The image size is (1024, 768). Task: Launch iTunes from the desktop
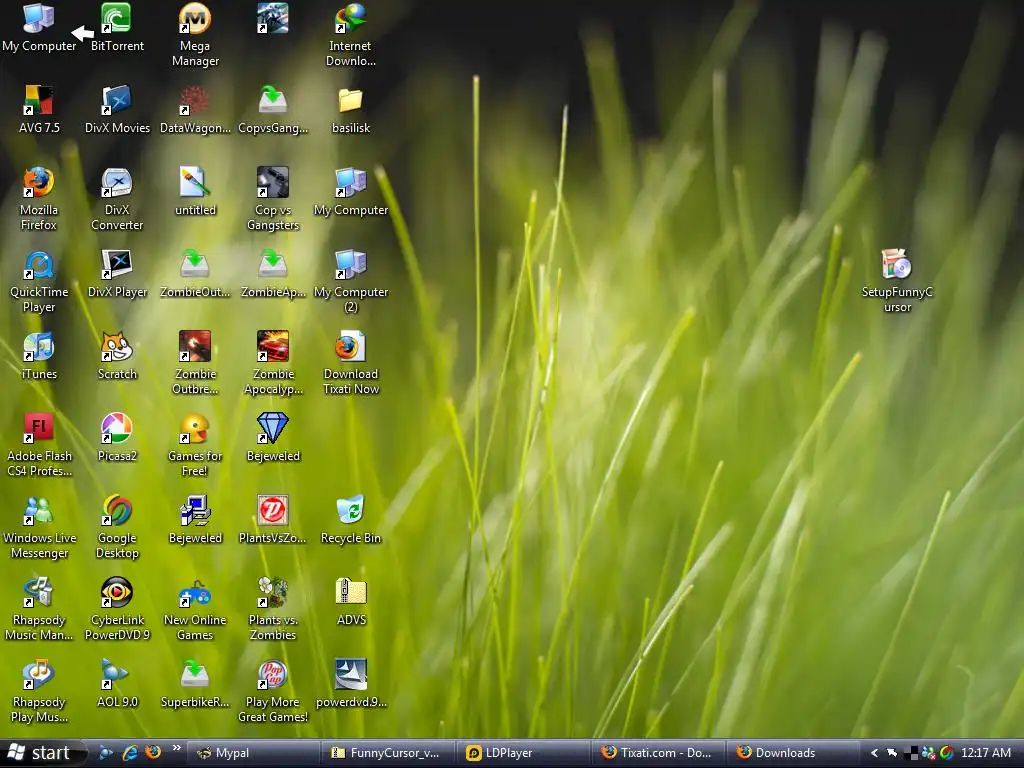point(39,356)
